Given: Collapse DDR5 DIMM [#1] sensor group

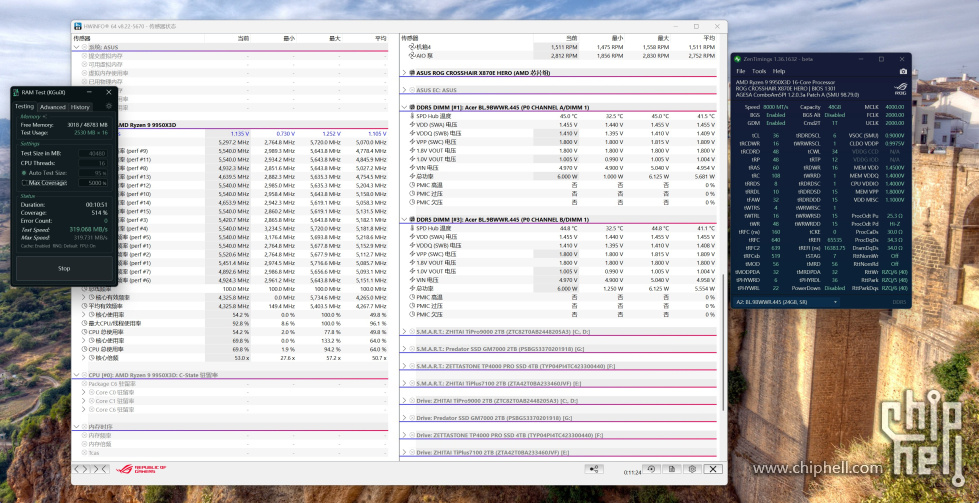Looking at the screenshot, I should [x=404, y=107].
